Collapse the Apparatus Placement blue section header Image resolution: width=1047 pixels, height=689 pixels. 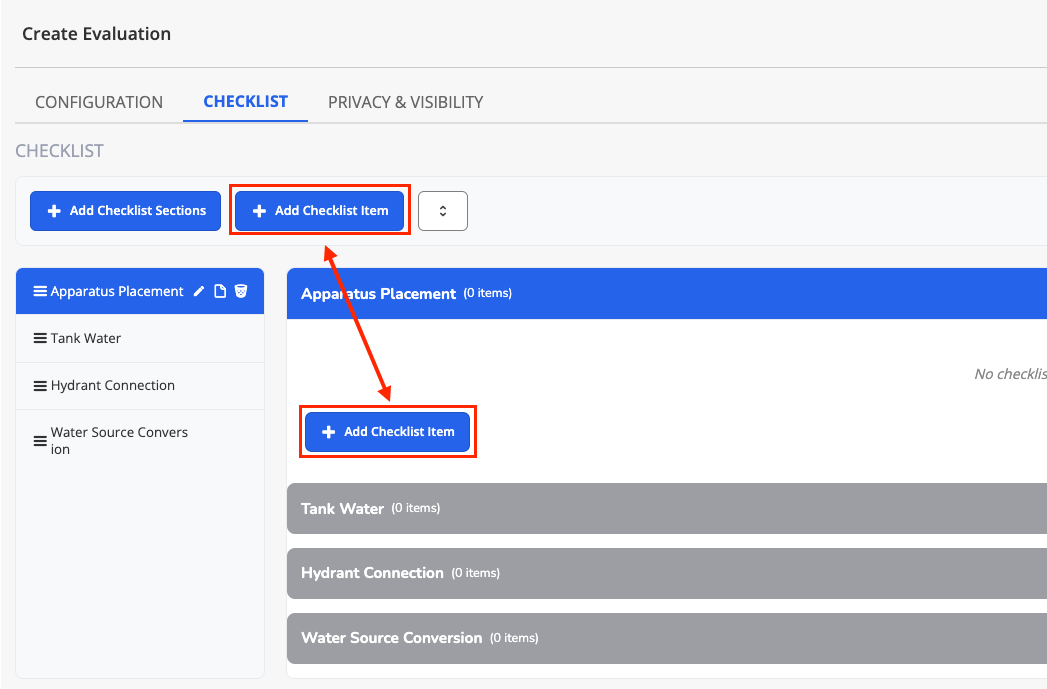[x=666, y=293]
